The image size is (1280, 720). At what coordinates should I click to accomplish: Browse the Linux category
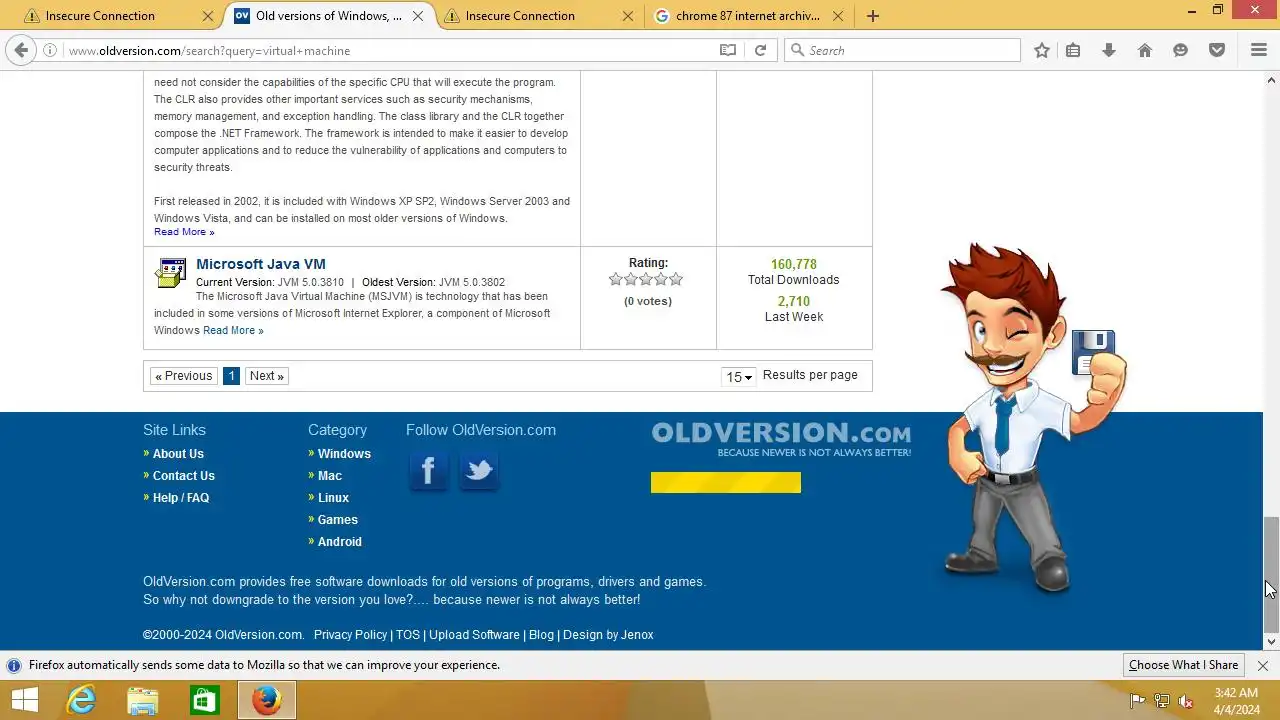(333, 498)
